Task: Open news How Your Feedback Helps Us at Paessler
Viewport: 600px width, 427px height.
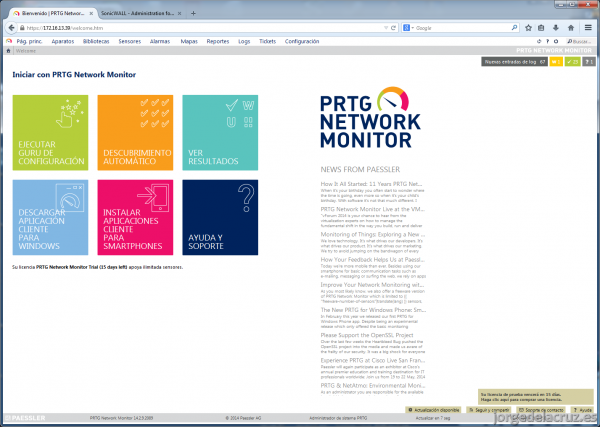Action: (x=373, y=259)
